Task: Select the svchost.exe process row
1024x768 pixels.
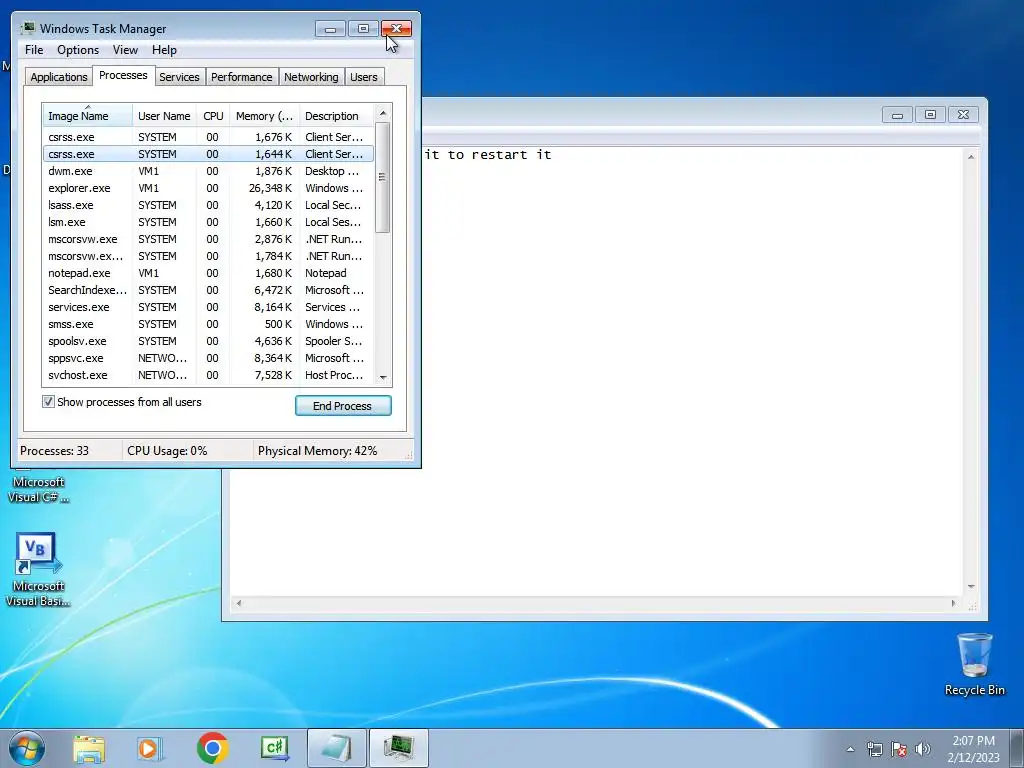Action: (208, 375)
